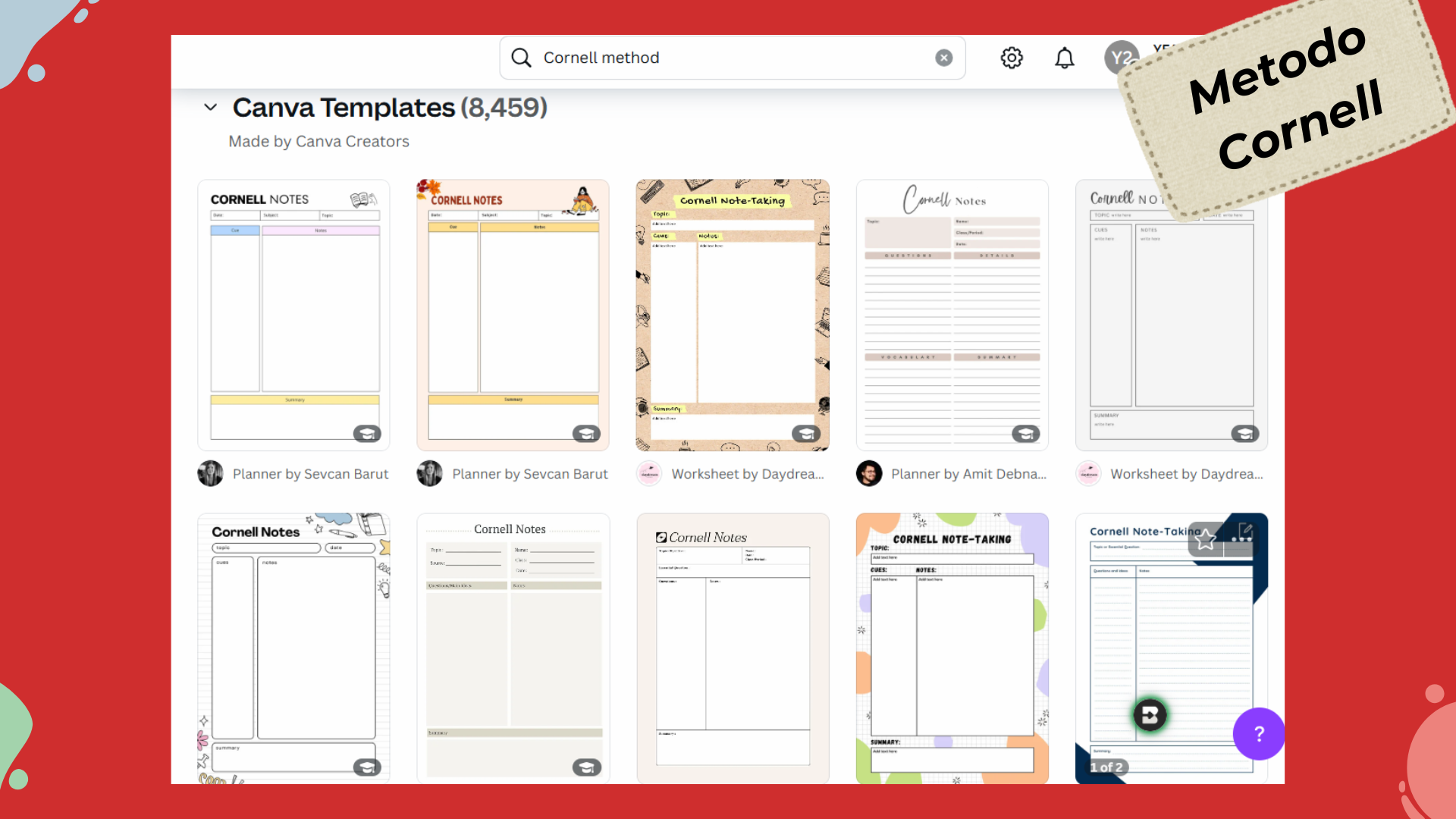Open Worksheet by Daydrea link under kraft template
Screen dimensions: 1456x819
(747, 474)
